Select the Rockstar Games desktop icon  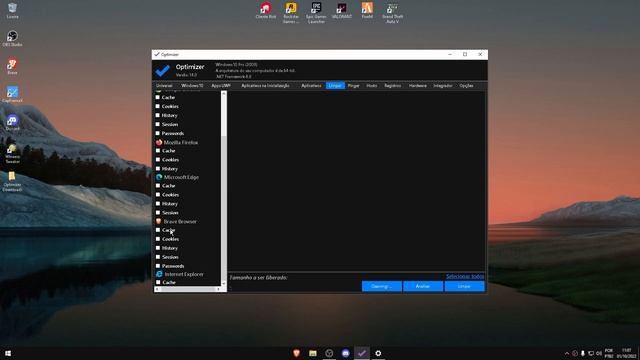pyautogui.click(x=291, y=13)
